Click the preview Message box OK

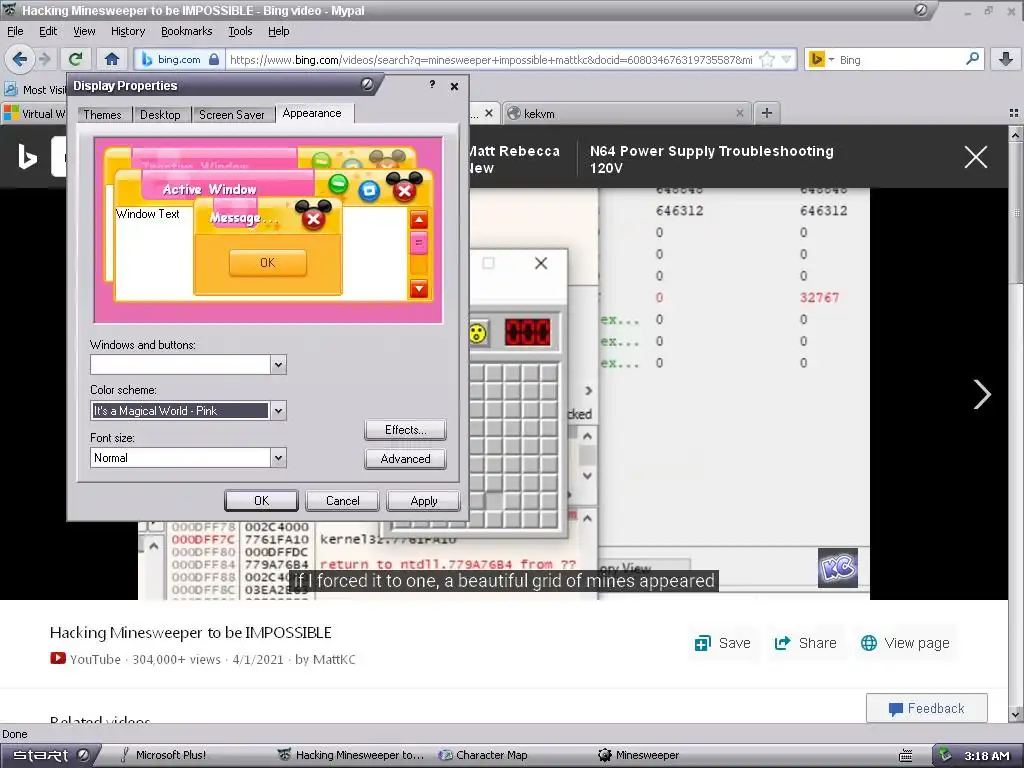tap(267, 263)
